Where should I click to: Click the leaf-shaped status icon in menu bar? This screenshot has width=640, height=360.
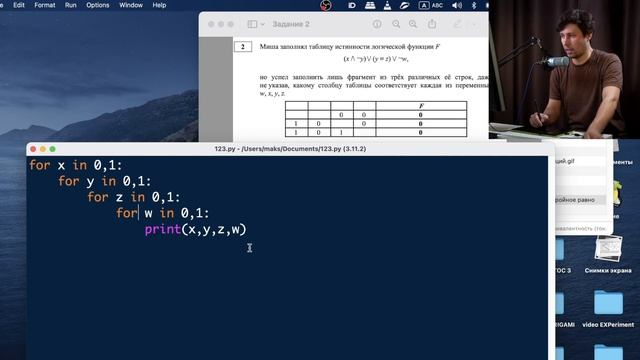404,5
